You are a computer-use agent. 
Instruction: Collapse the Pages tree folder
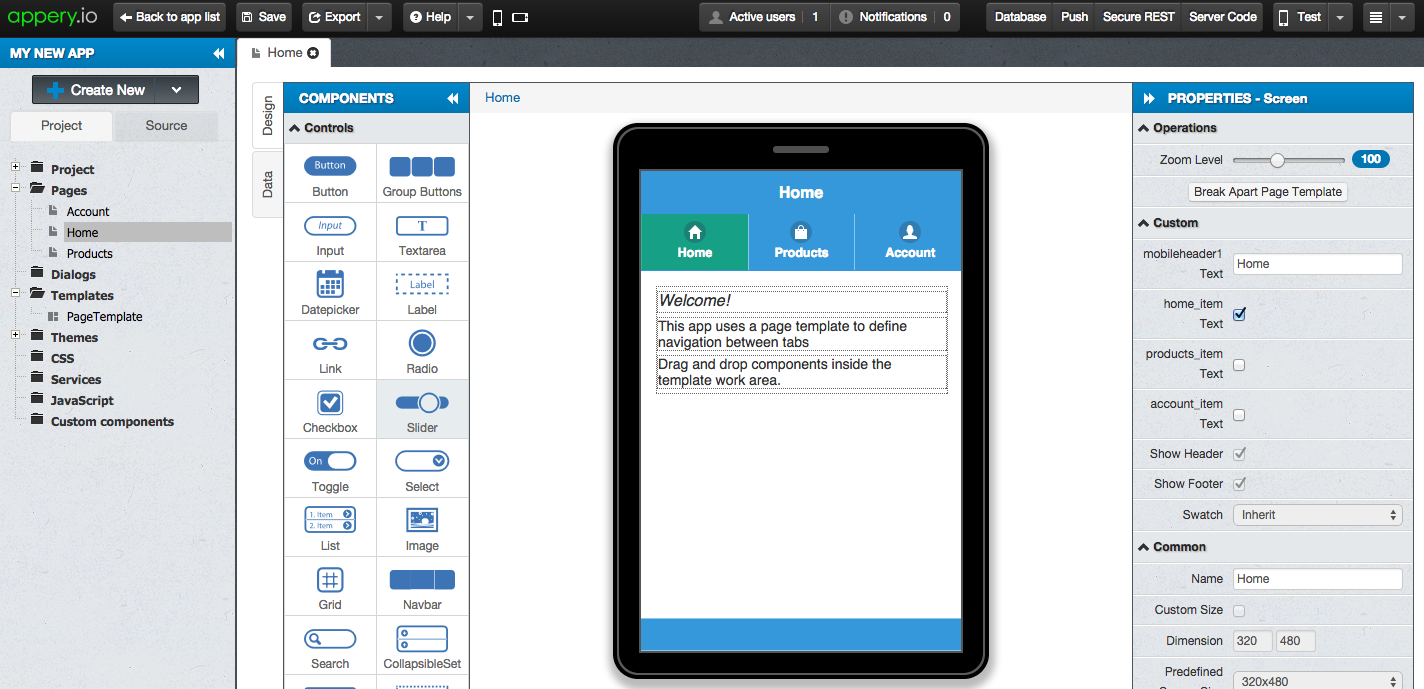[x=16, y=189]
